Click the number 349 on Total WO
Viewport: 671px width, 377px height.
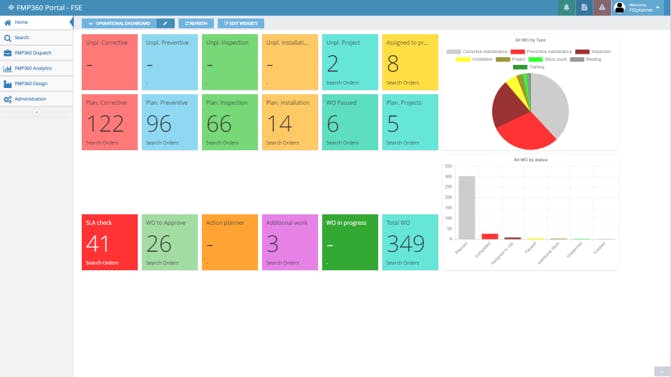(x=406, y=244)
